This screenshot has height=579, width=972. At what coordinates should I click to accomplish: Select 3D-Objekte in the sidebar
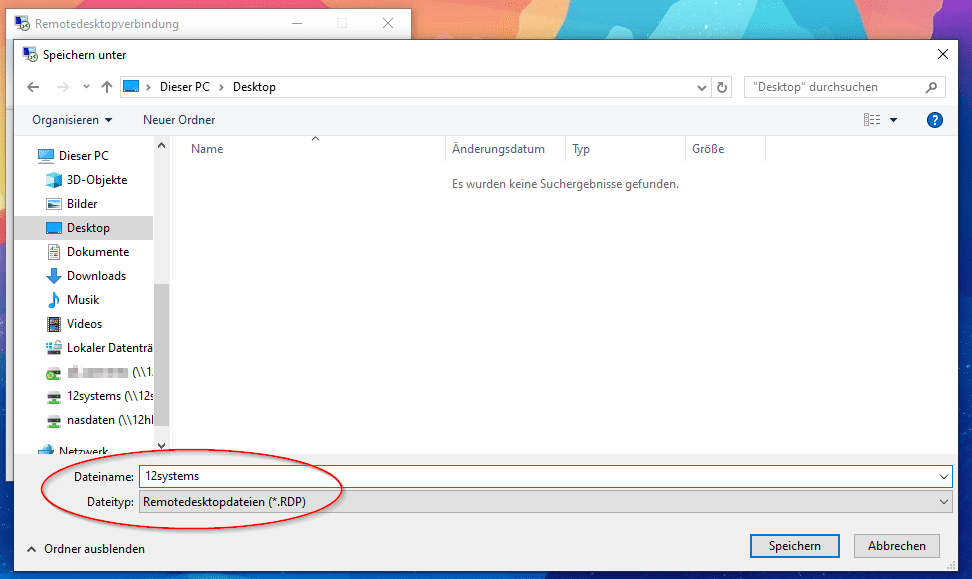pyautogui.click(x=96, y=180)
